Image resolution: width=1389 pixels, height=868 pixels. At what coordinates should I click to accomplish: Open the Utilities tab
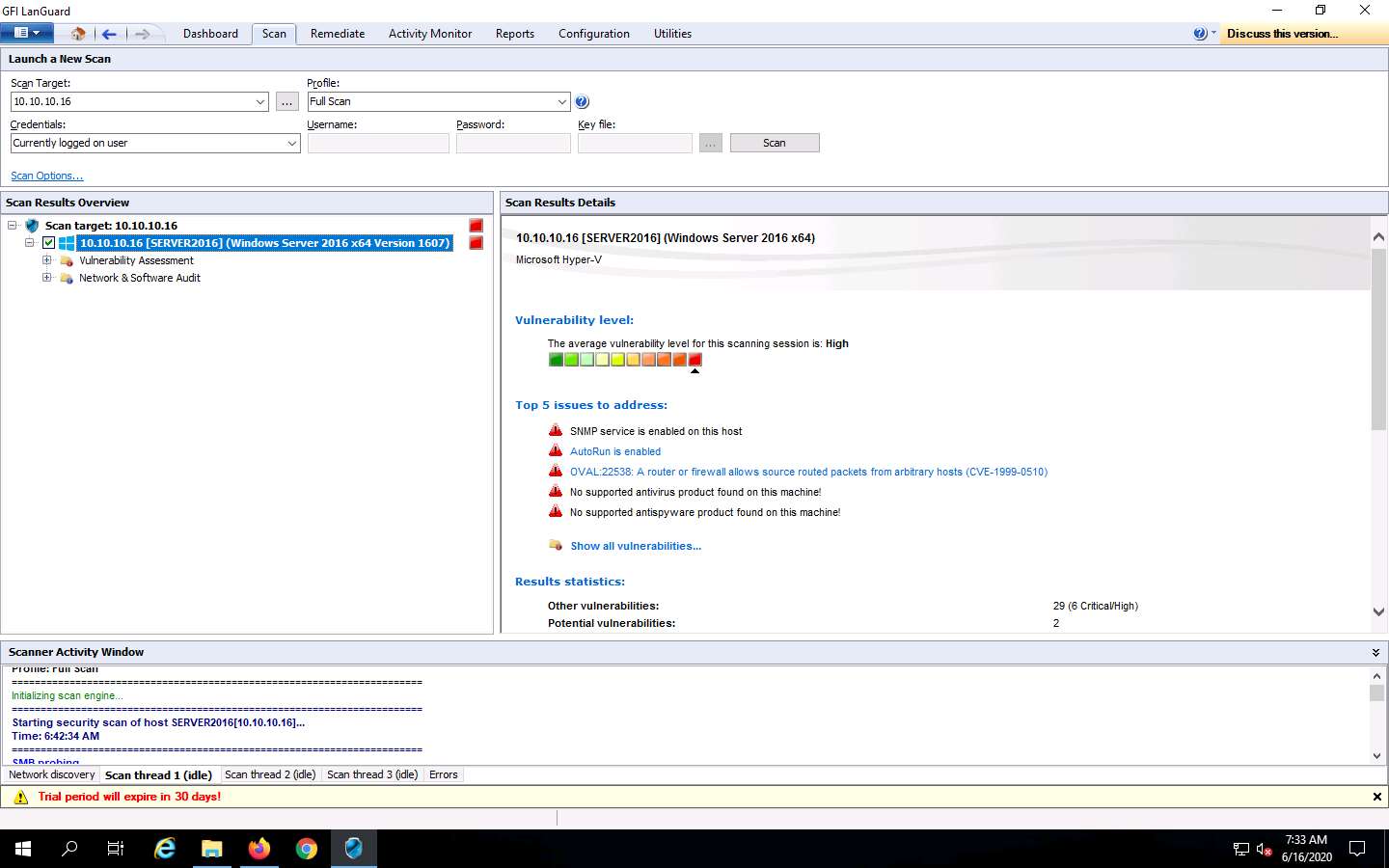672,34
